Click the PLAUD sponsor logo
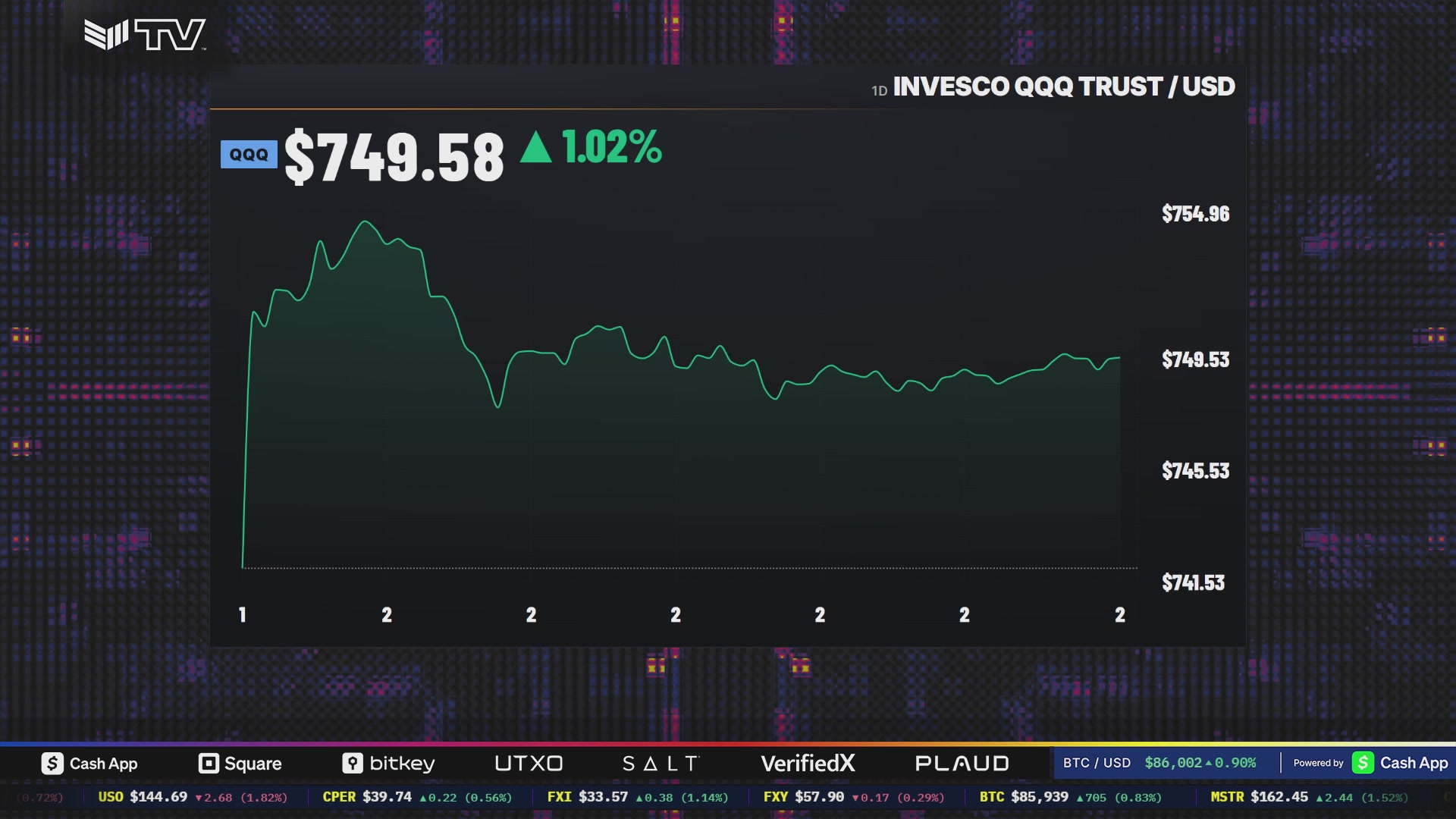The width and height of the screenshot is (1456, 819). click(962, 764)
